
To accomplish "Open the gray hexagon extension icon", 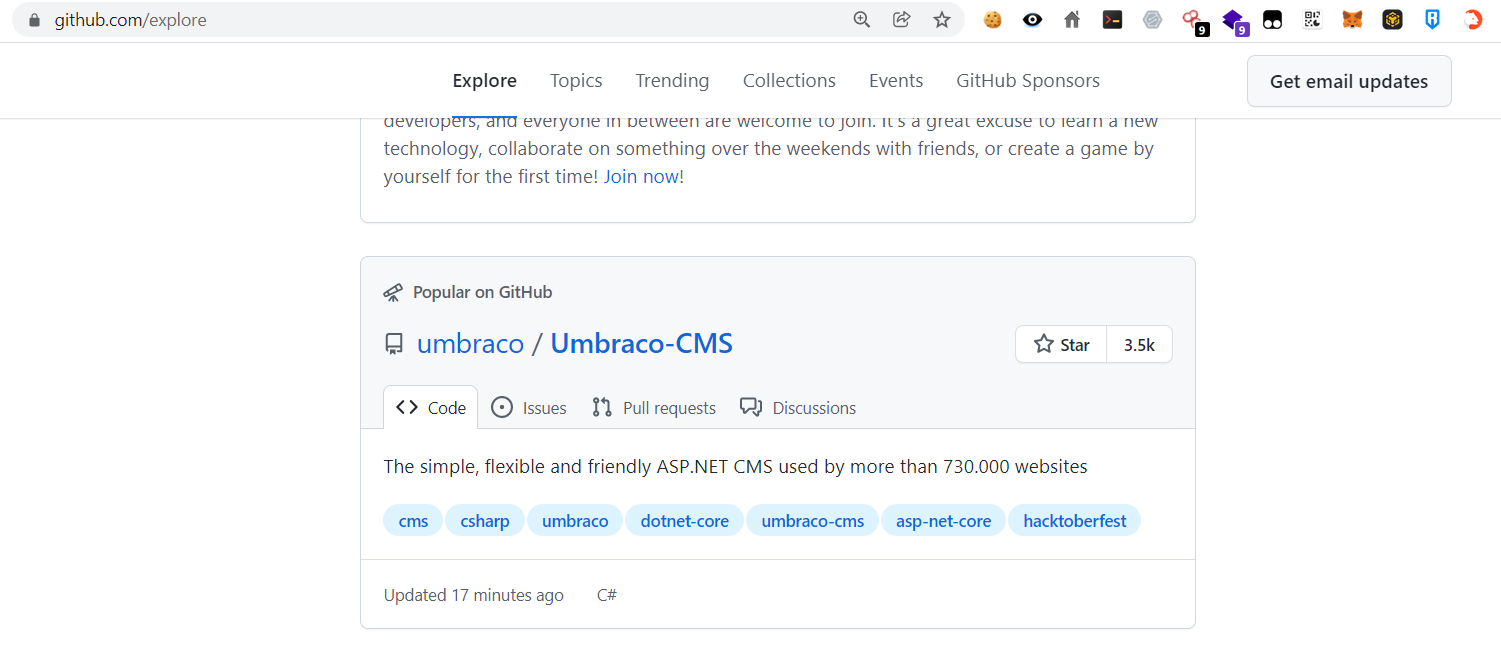I will point(1152,19).
